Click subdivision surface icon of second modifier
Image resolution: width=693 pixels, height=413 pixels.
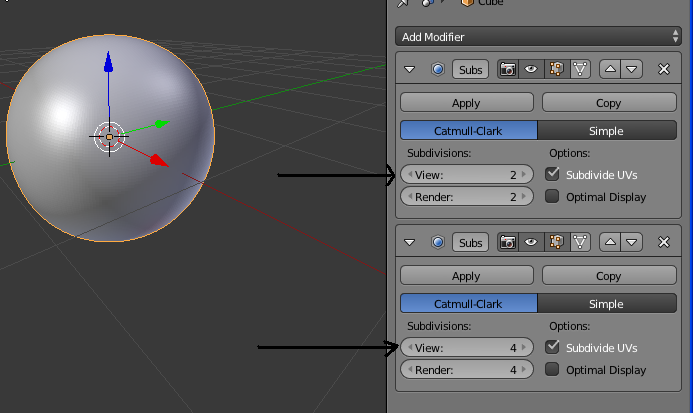click(438, 242)
